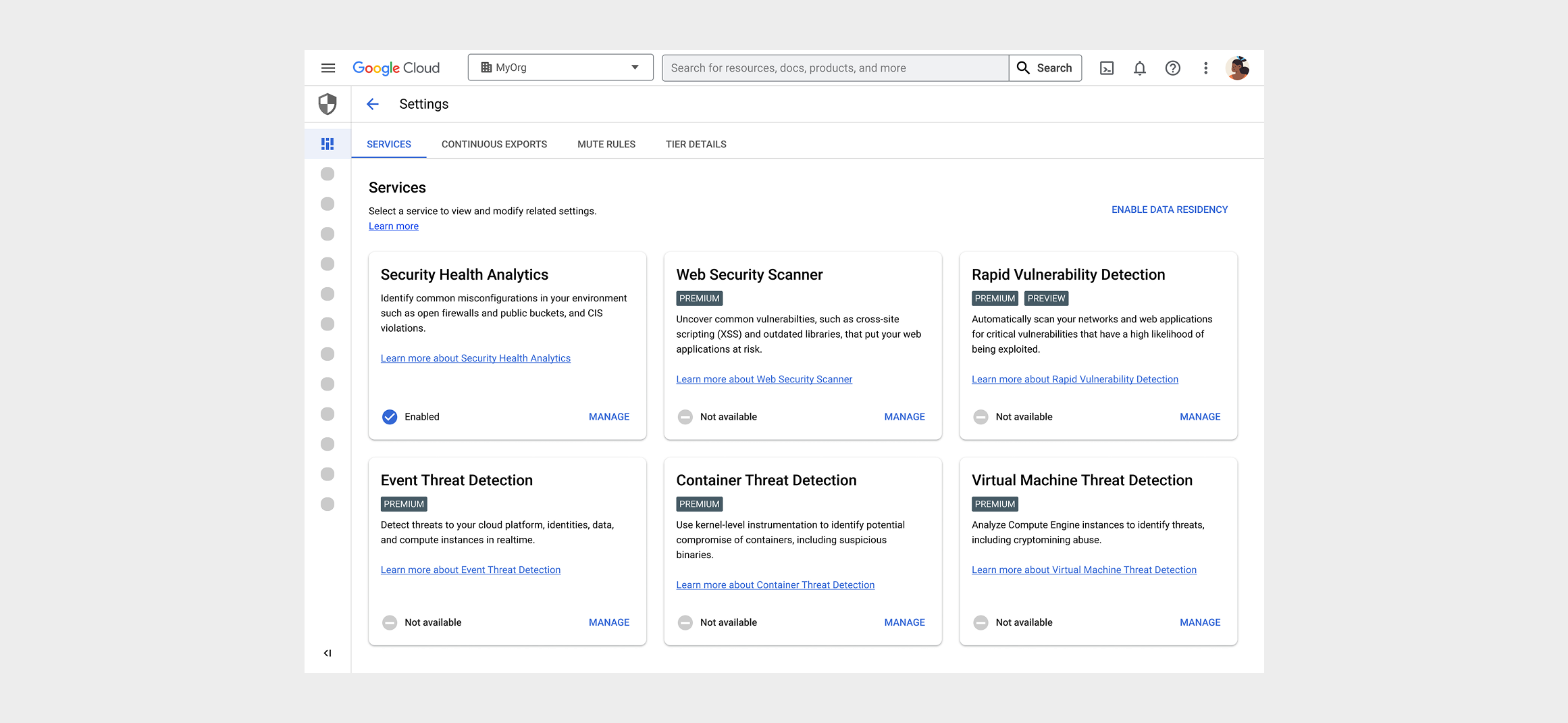Image resolution: width=1568 pixels, height=723 pixels.
Task: Click Rapid Vulnerability Detection not-available icon
Action: pyautogui.click(x=981, y=417)
